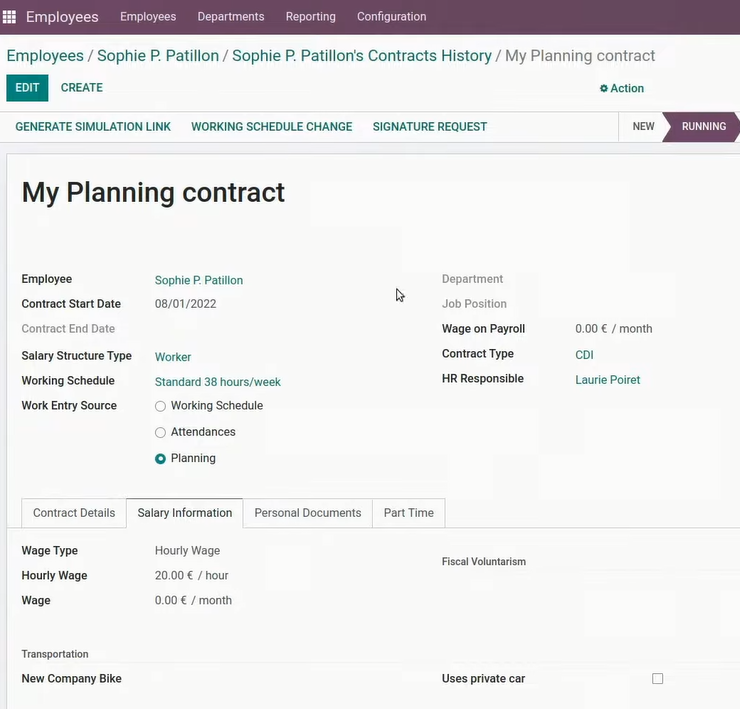Image resolution: width=740 pixels, height=709 pixels.
Task: Open the Personal Documents tab
Action: [308, 513]
